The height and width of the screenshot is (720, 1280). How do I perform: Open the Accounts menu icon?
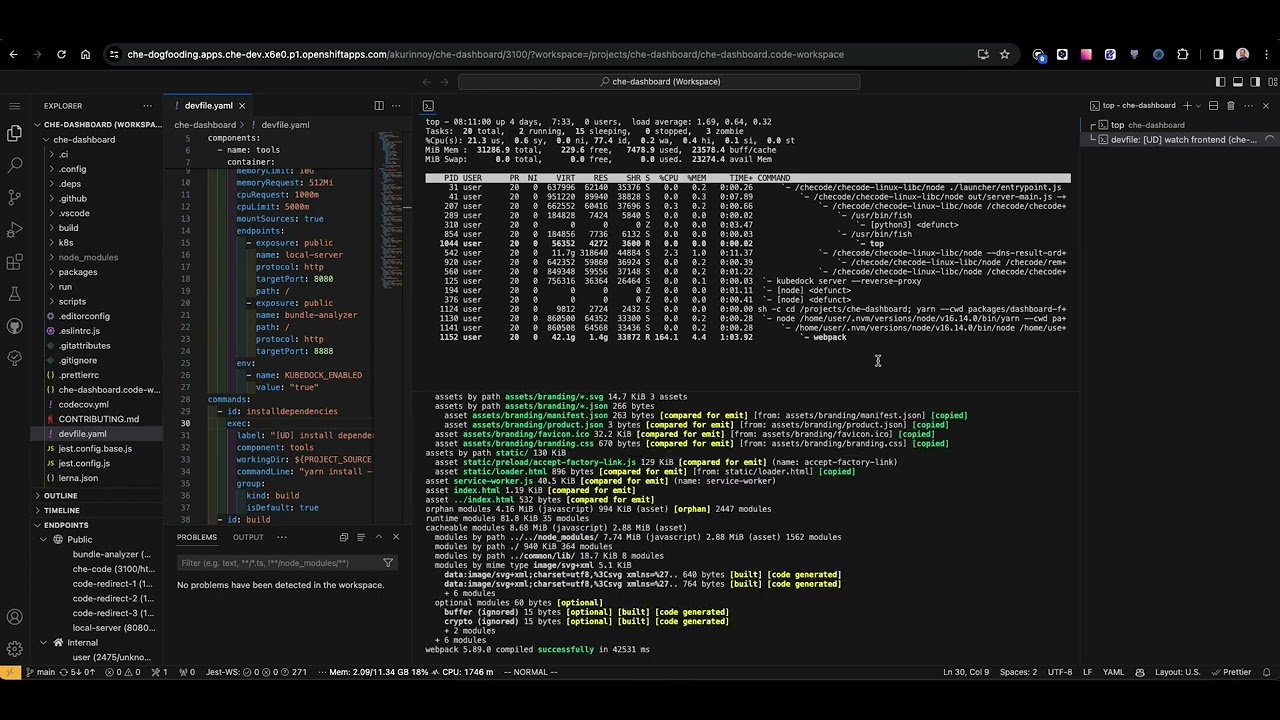(x=15, y=617)
